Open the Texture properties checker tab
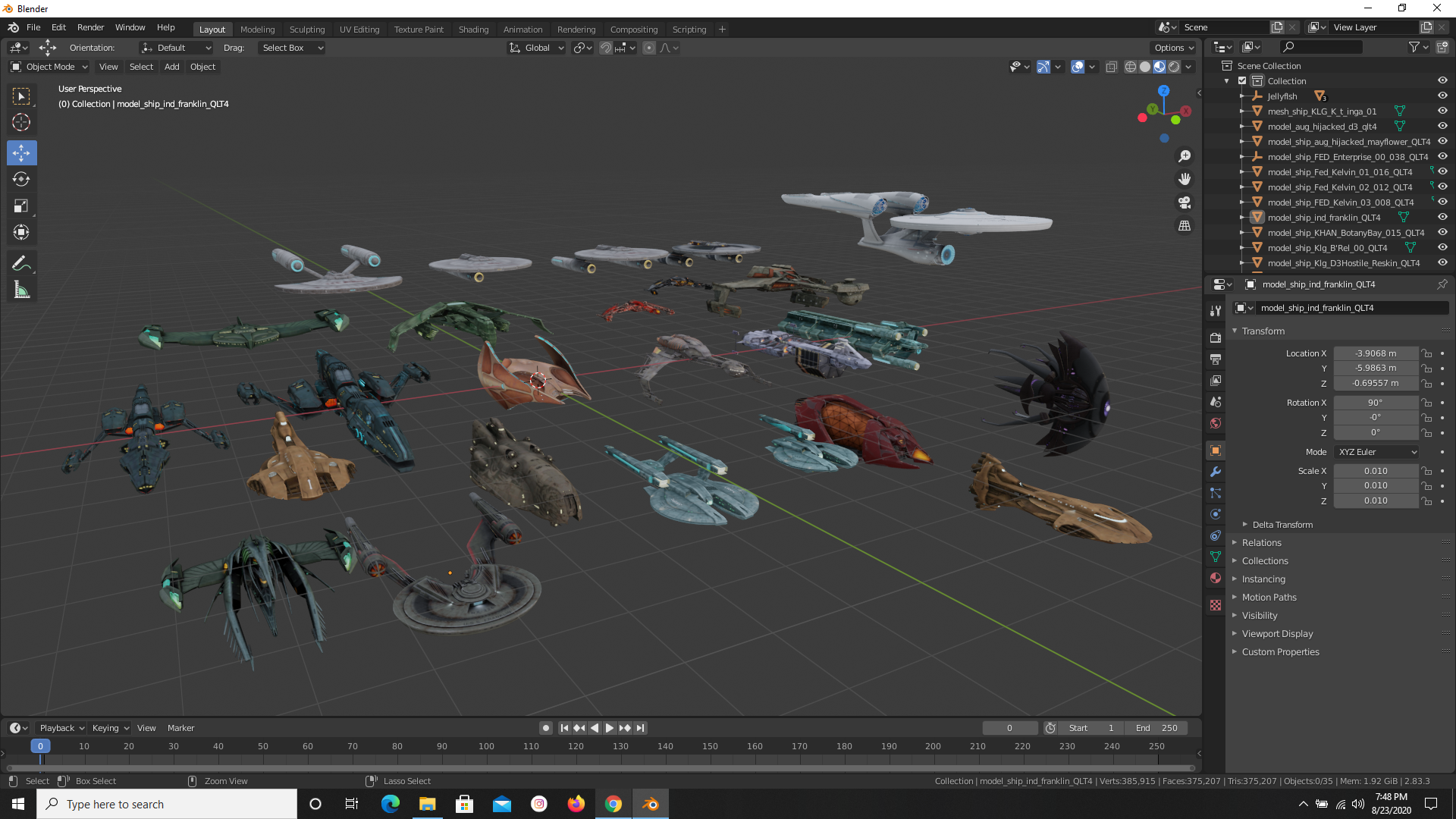1456x819 pixels. [x=1216, y=605]
